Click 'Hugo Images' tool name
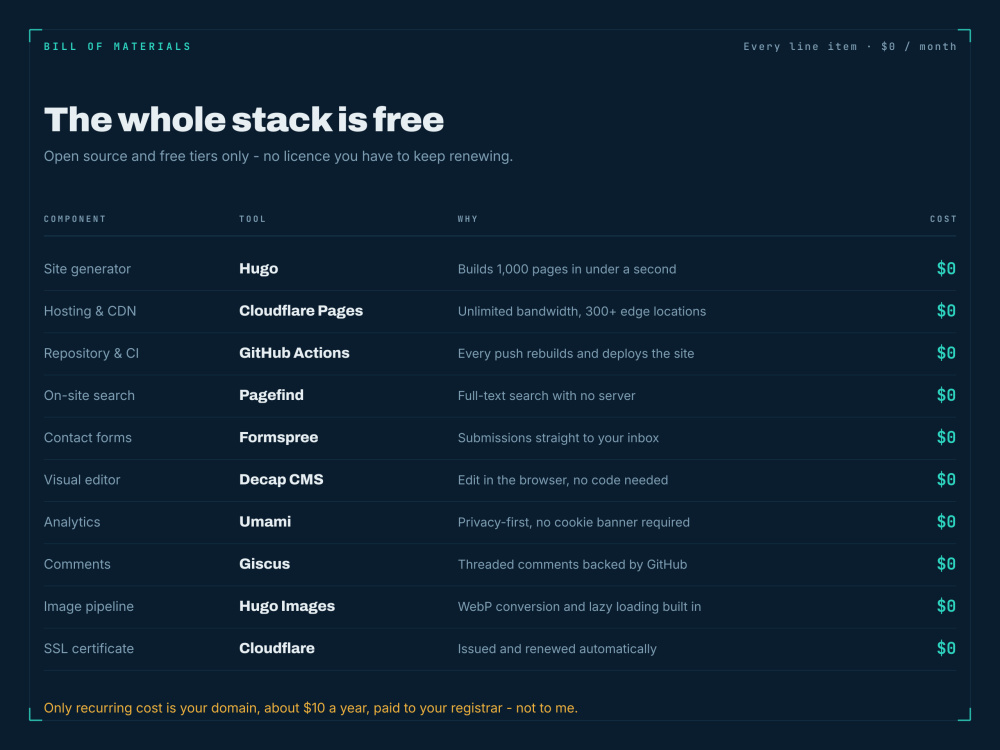Image resolution: width=1000 pixels, height=750 pixels. click(x=287, y=606)
